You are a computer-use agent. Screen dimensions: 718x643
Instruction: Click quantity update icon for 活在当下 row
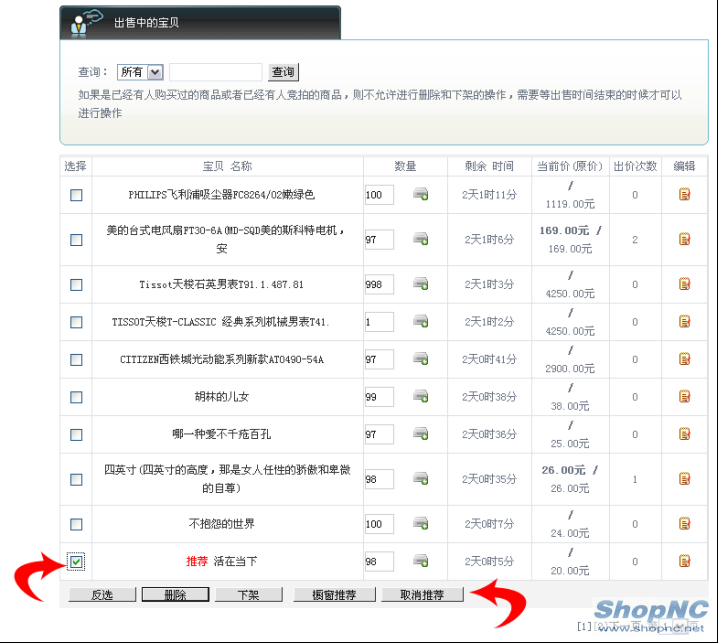(x=420, y=561)
